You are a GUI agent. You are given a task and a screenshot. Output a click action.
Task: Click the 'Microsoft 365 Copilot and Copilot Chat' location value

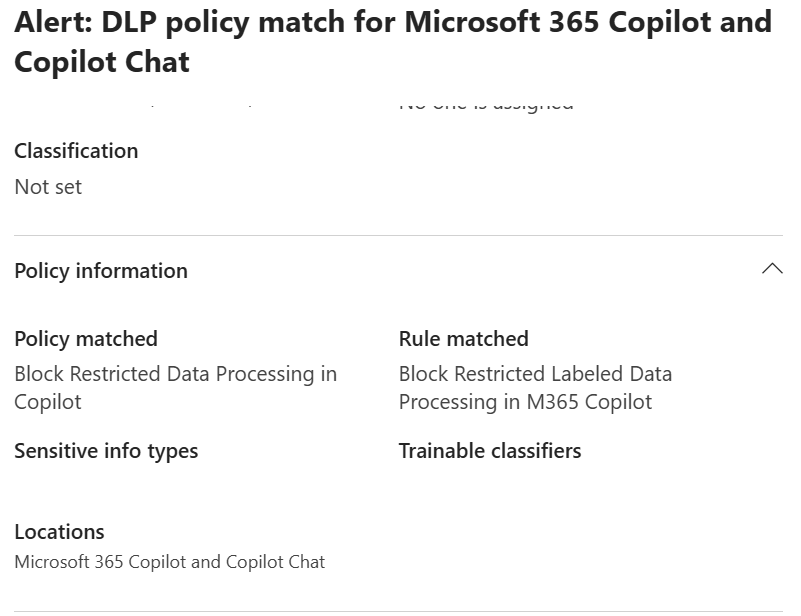[x=170, y=562]
